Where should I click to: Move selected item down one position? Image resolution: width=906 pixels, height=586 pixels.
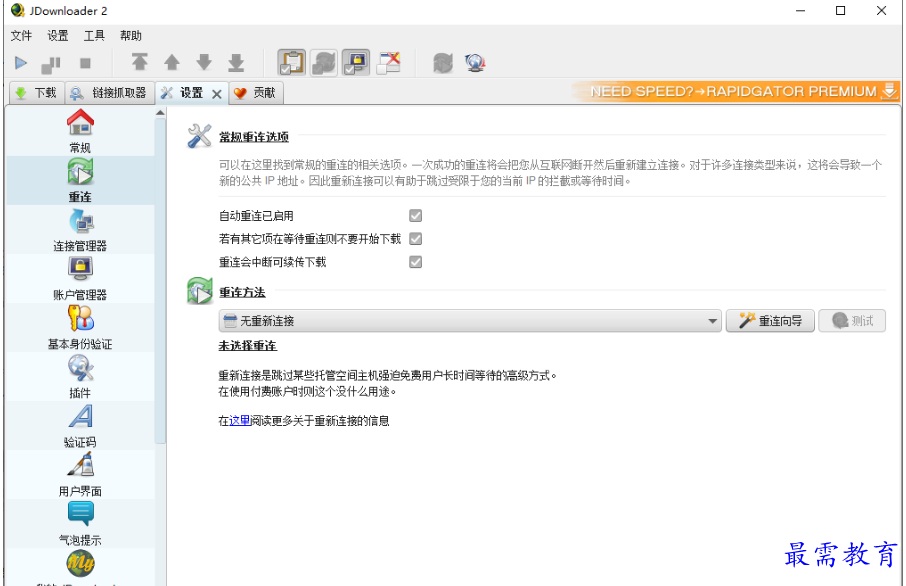point(204,62)
